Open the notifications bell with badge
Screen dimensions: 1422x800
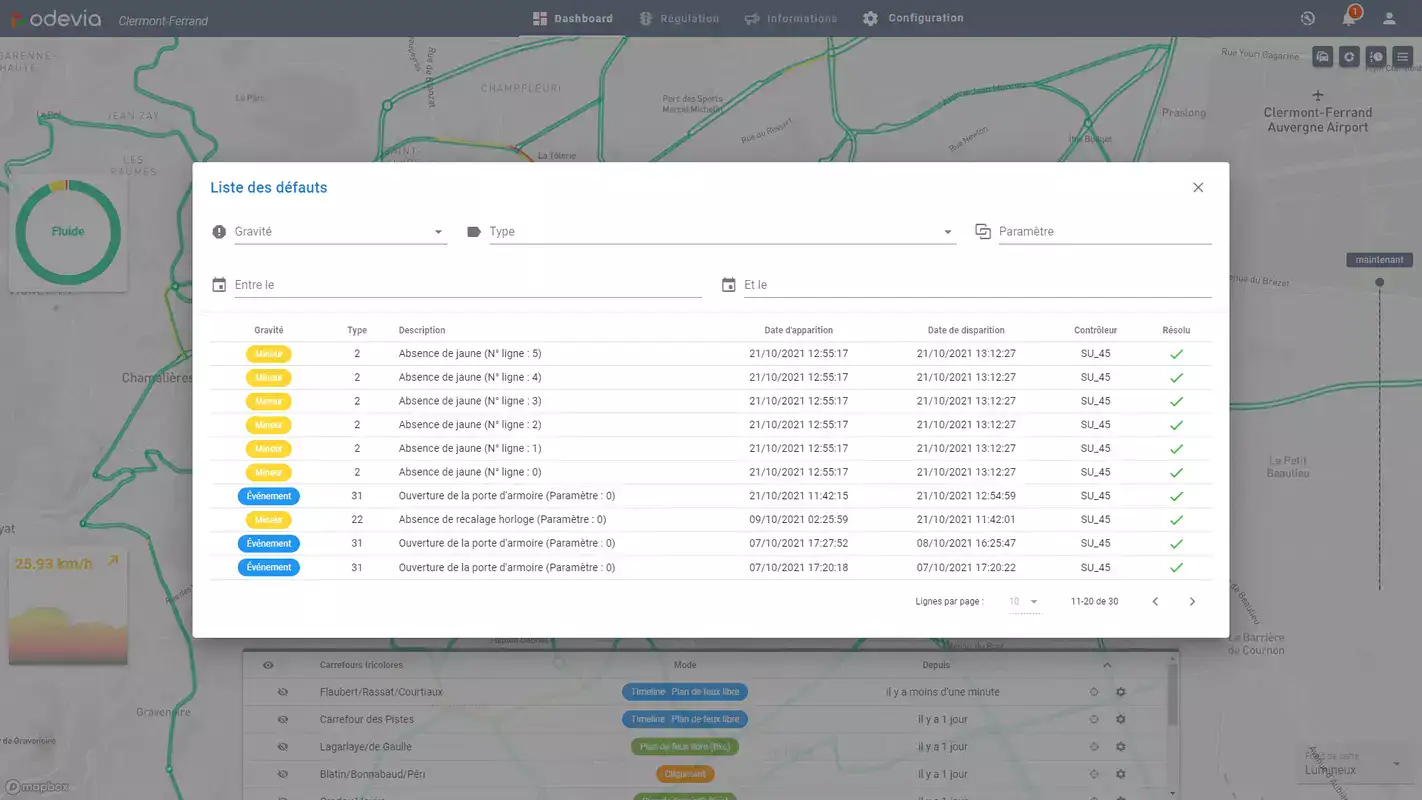[1349, 18]
